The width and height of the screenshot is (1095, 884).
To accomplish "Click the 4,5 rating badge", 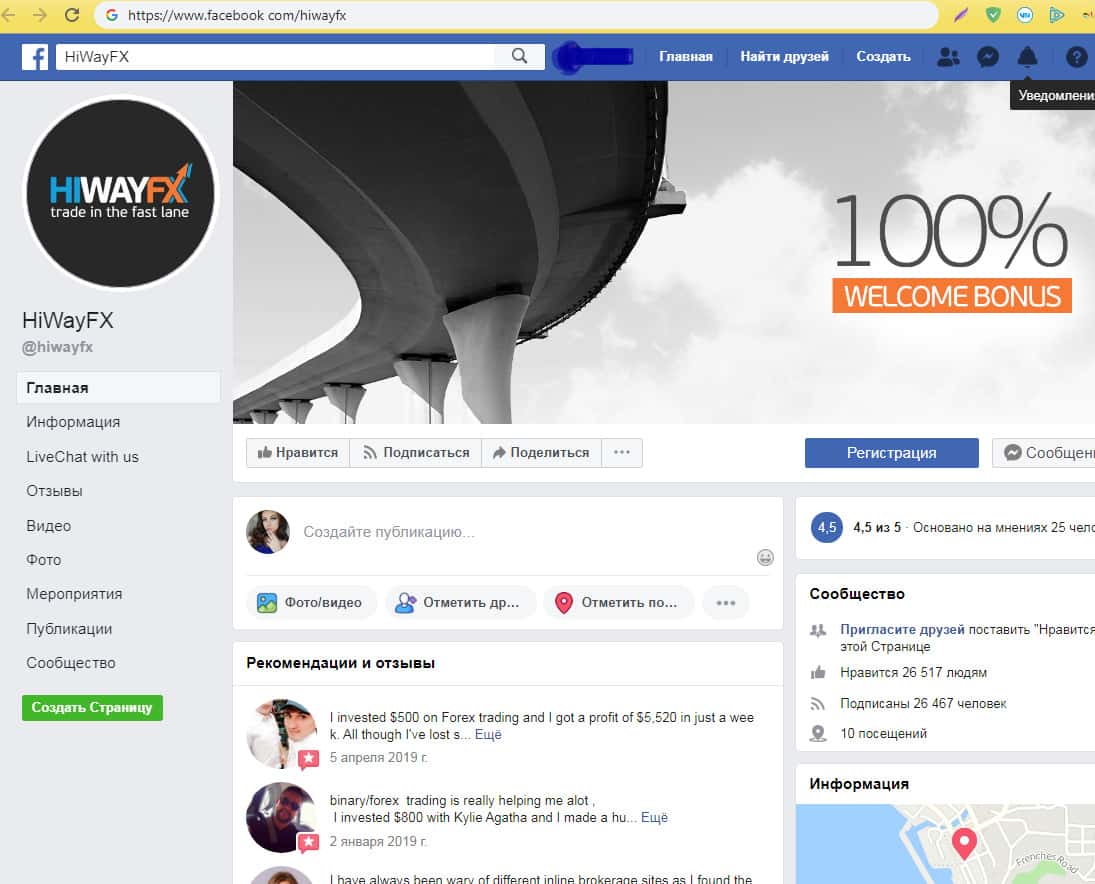I will [x=826, y=527].
